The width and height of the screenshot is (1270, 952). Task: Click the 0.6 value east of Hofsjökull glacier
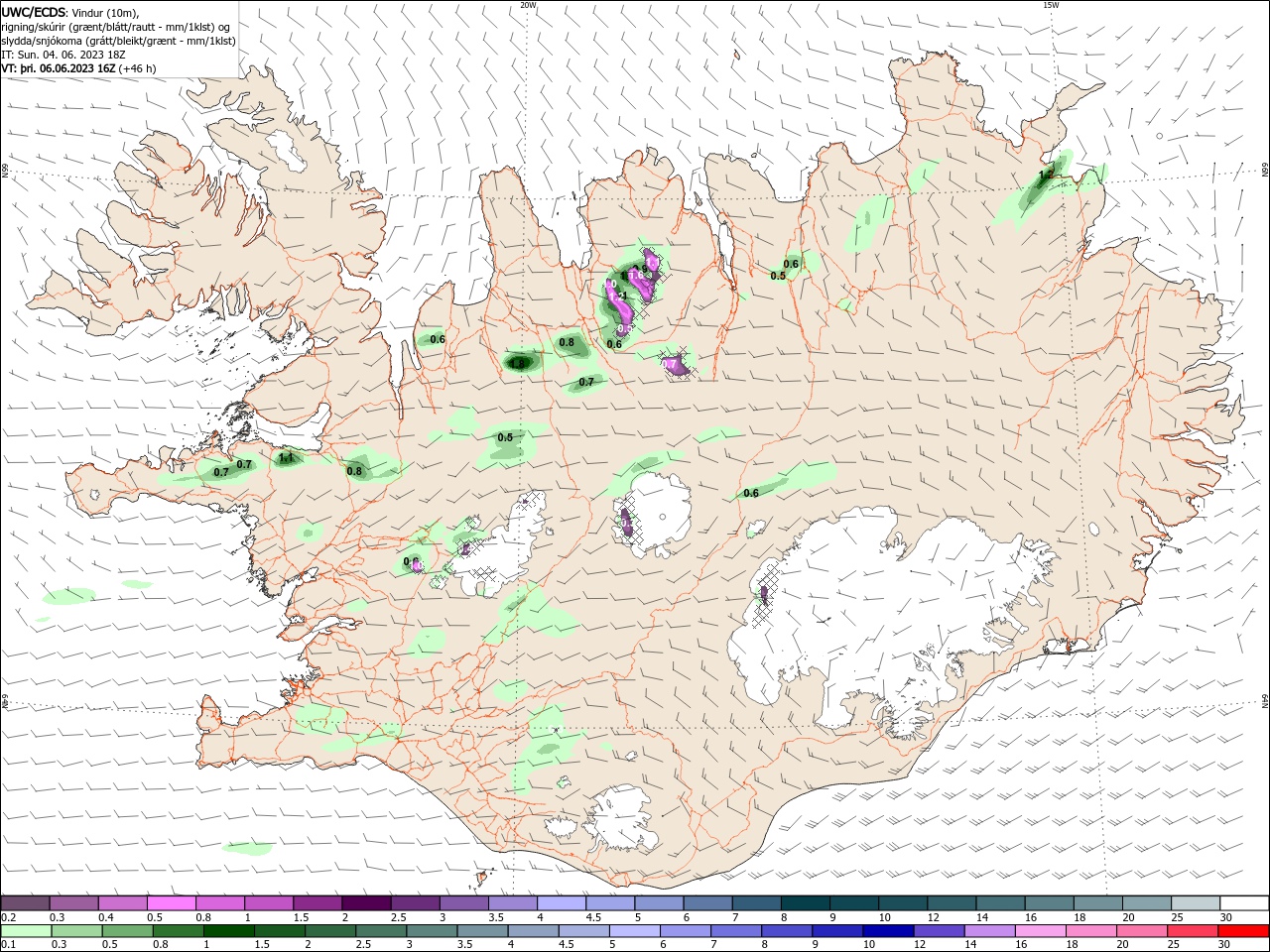(x=751, y=493)
